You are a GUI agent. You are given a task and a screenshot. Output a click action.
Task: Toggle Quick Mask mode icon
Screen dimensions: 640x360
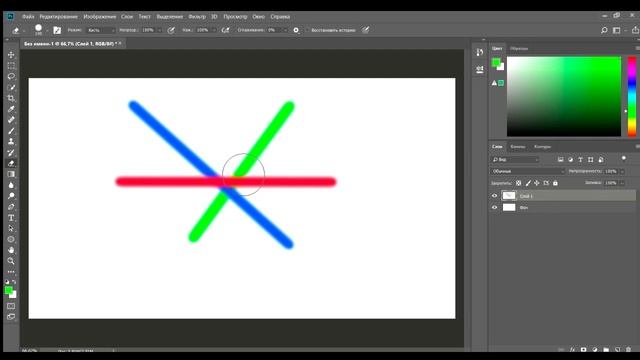(11, 306)
